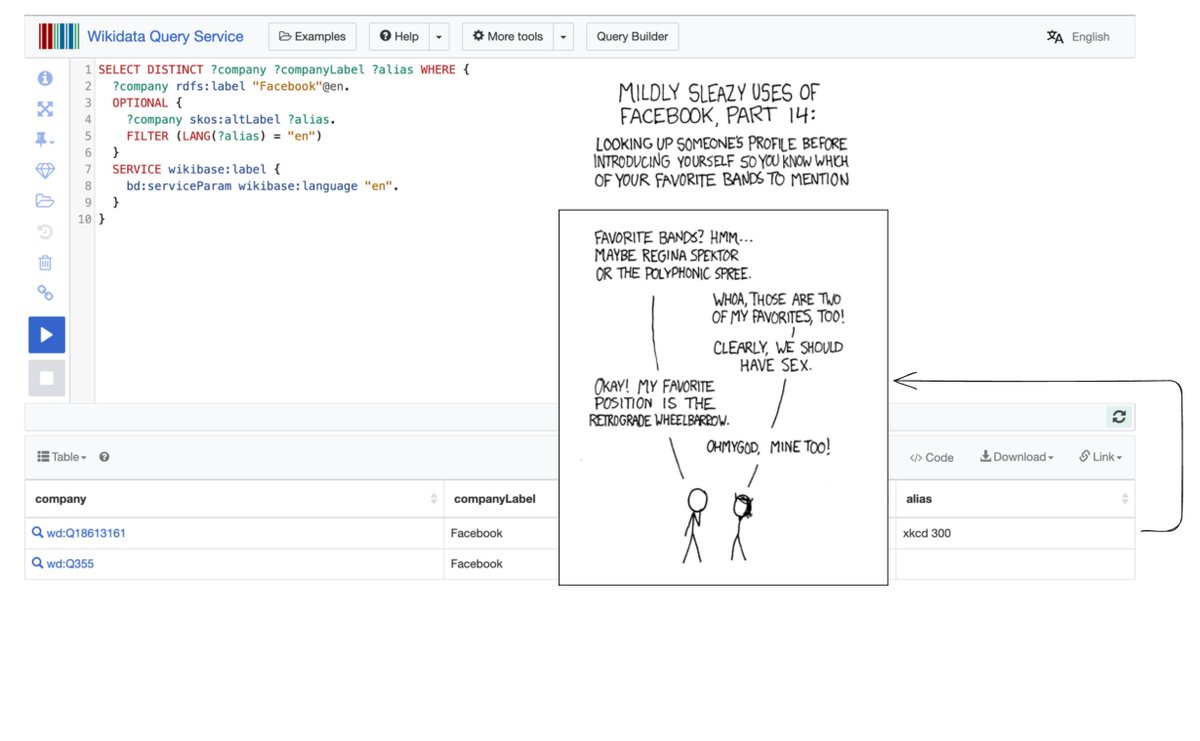The width and height of the screenshot is (1200, 741).
Task: Sort by the companyLabel column header
Action: point(501,498)
